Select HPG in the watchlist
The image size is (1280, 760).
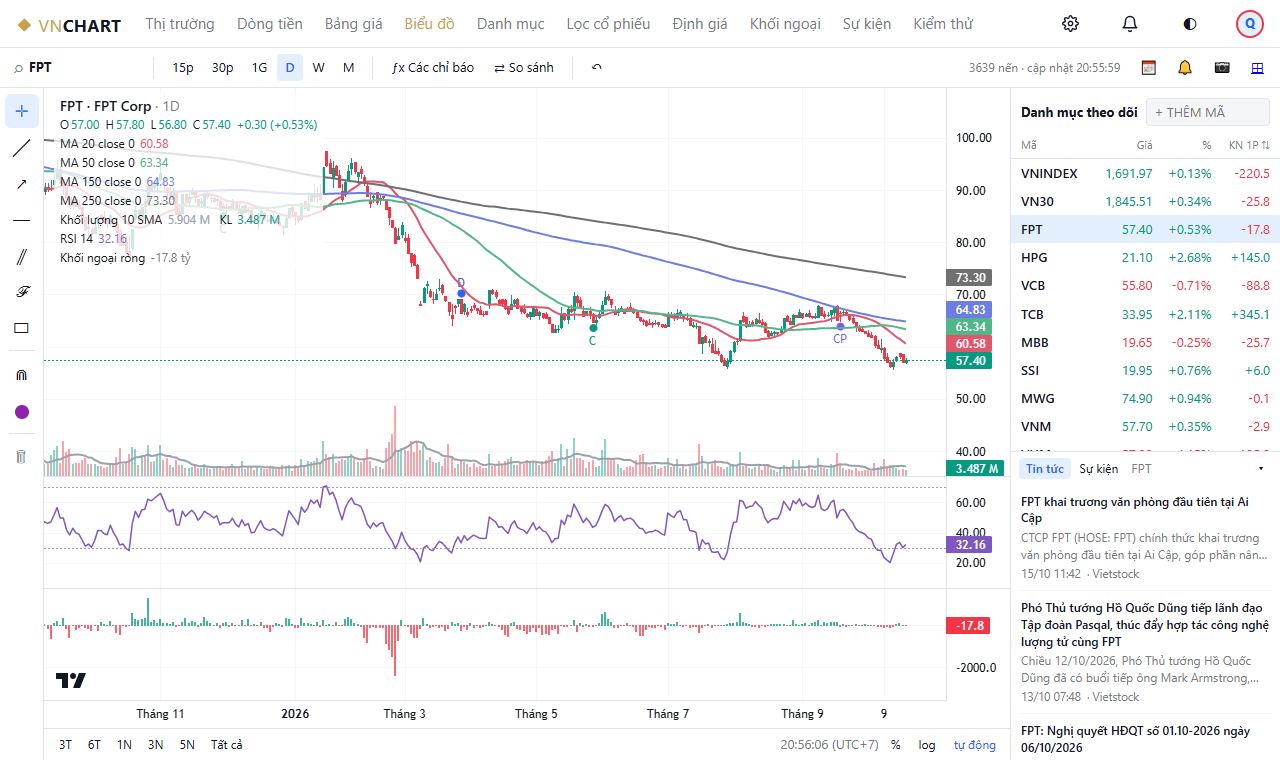pyautogui.click(x=1145, y=258)
